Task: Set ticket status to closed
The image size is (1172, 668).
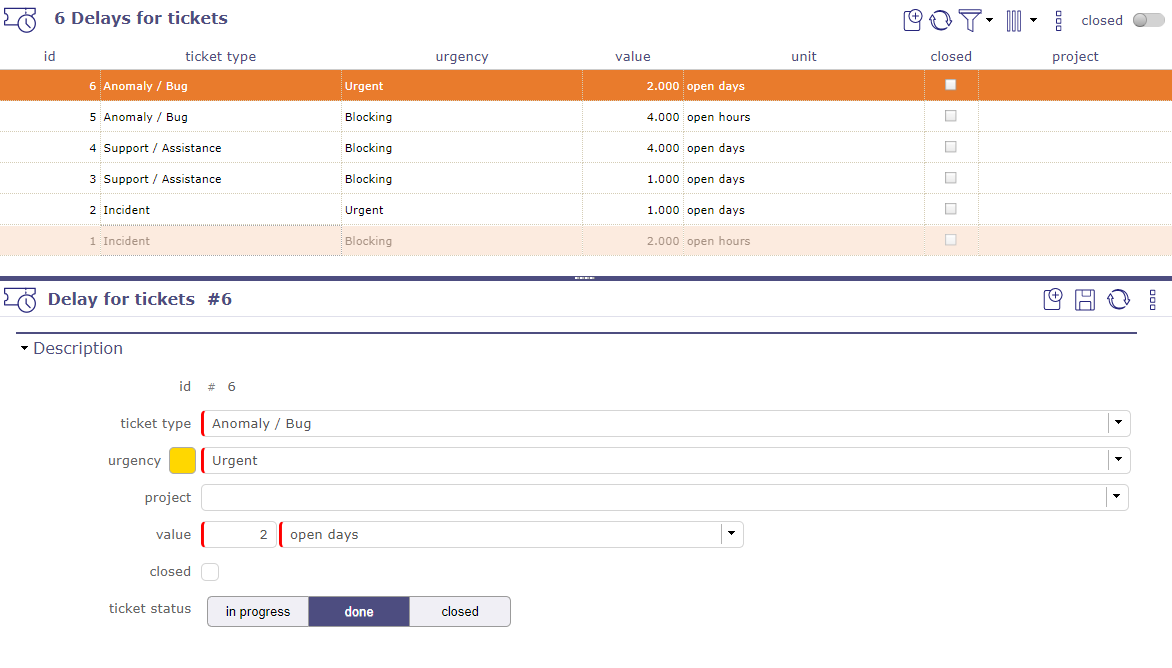Action: point(459,611)
